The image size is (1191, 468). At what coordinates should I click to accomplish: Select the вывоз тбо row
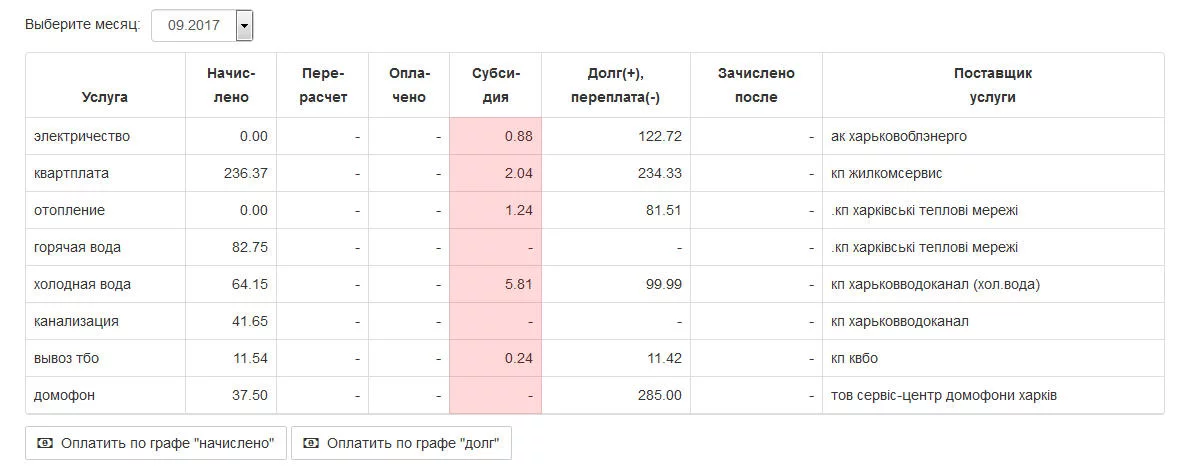(x=595, y=359)
